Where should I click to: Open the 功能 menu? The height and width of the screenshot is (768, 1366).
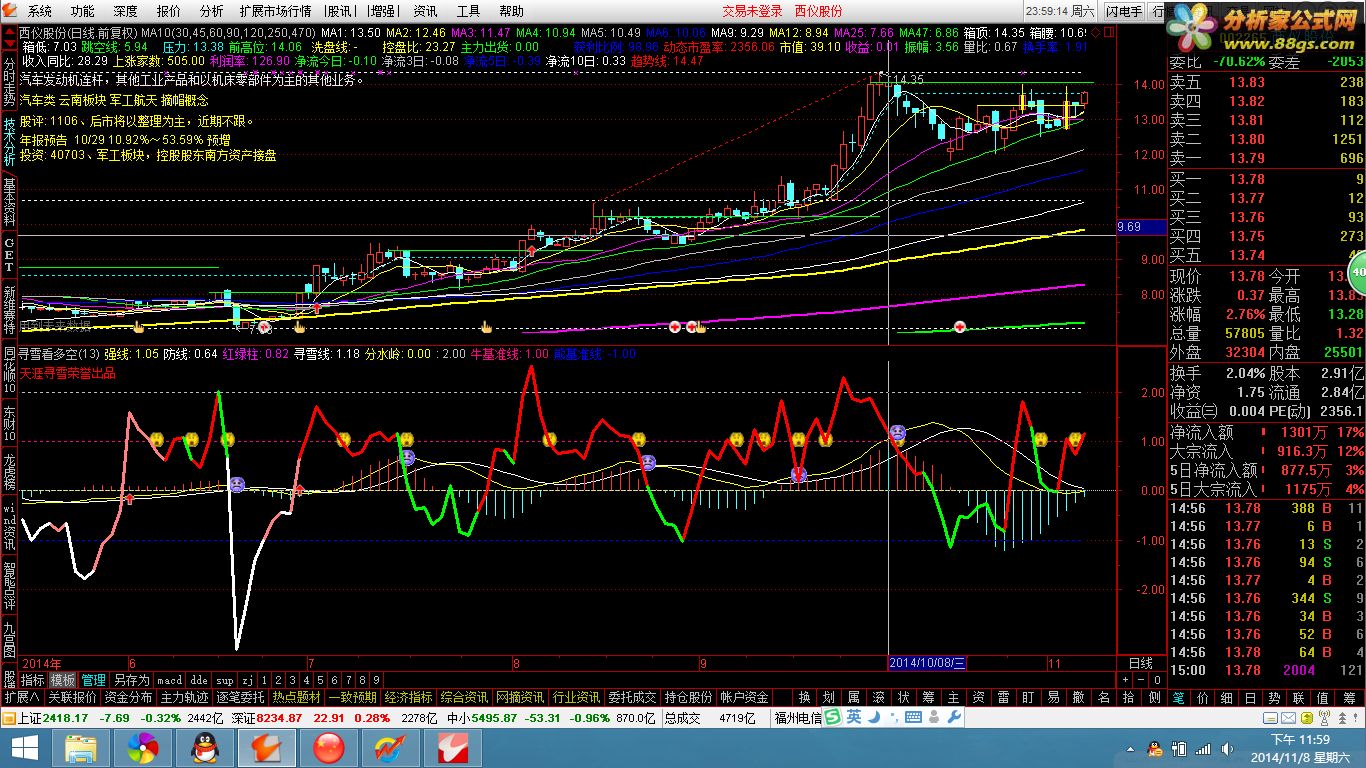[82, 11]
